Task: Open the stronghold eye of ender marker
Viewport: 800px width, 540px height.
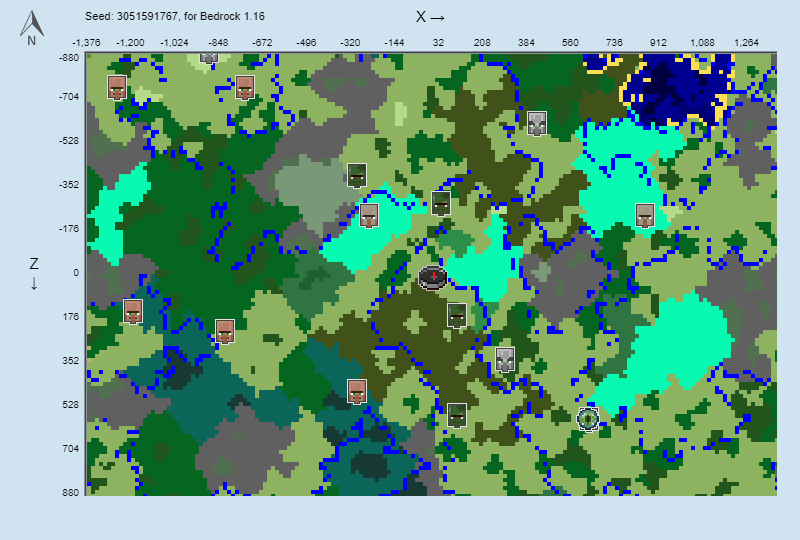Action: (588, 419)
